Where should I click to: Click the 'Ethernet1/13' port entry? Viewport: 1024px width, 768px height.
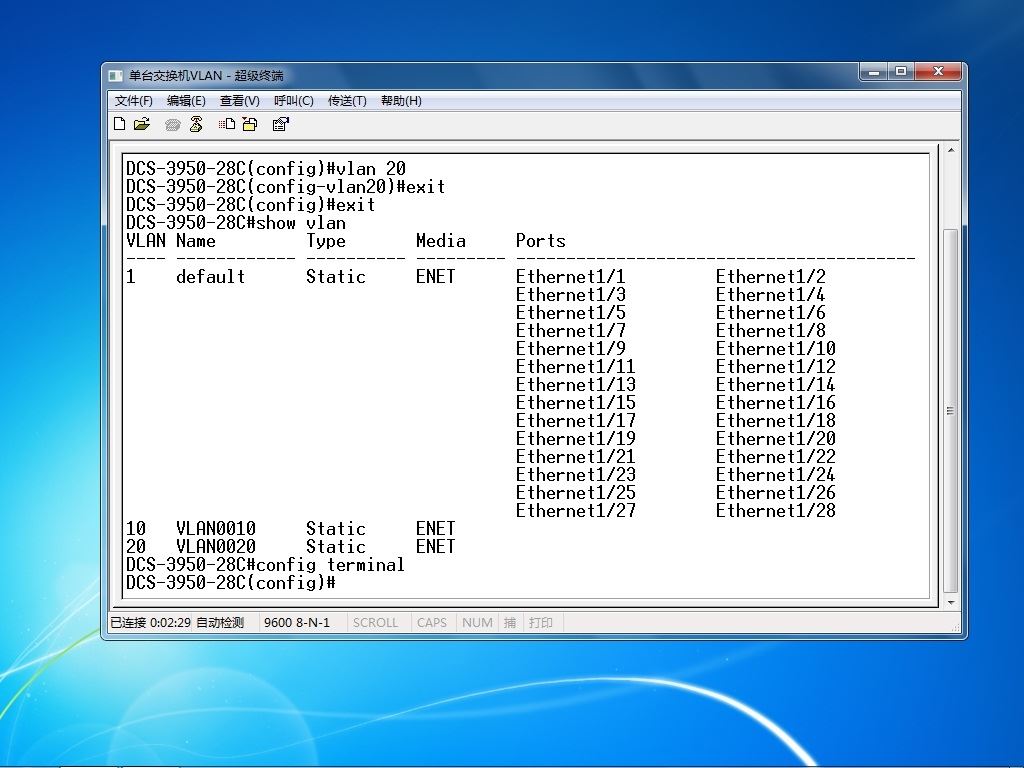pos(576,385)
